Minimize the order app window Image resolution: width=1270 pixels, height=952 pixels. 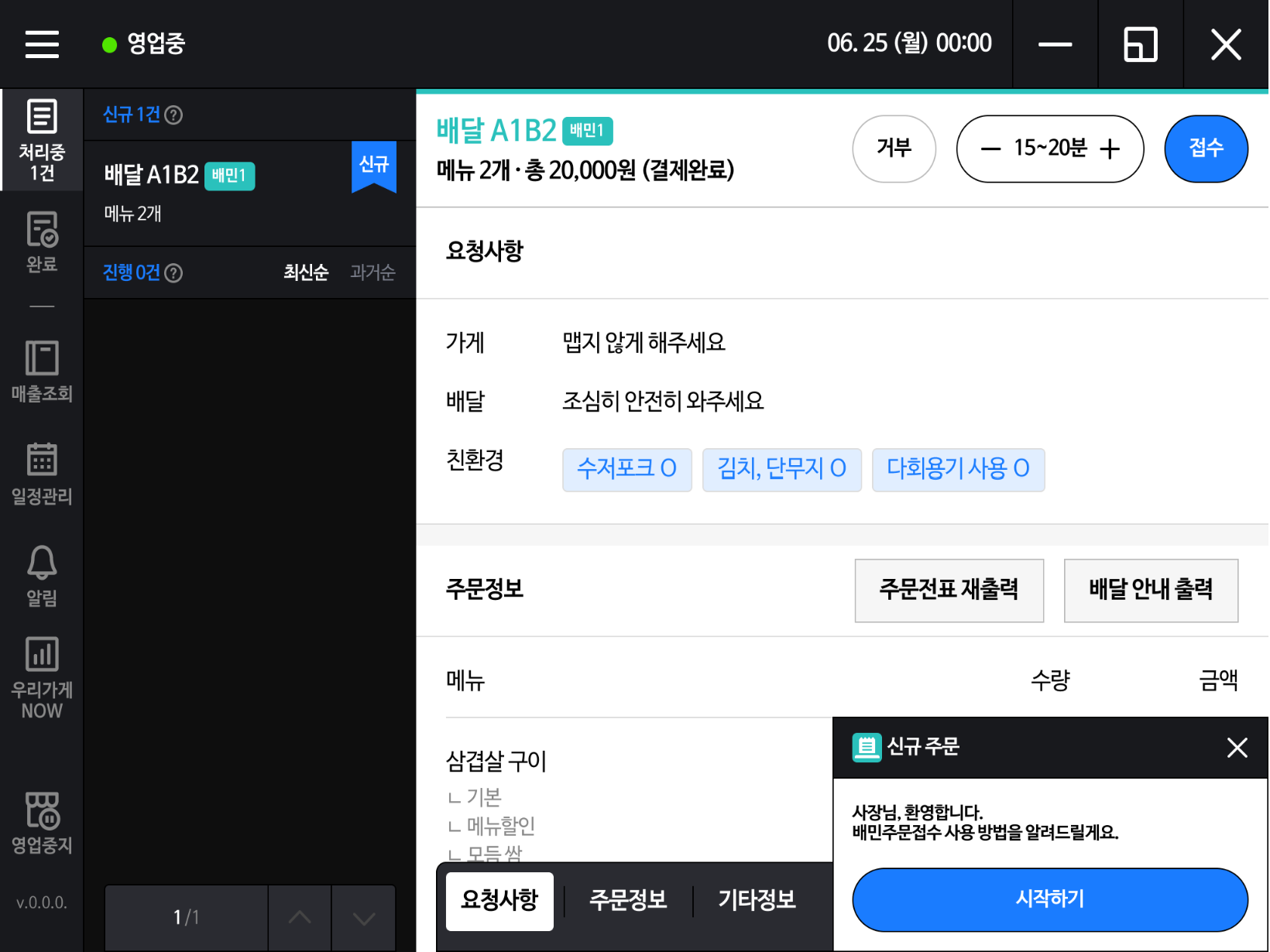[x=1055, y=44]
